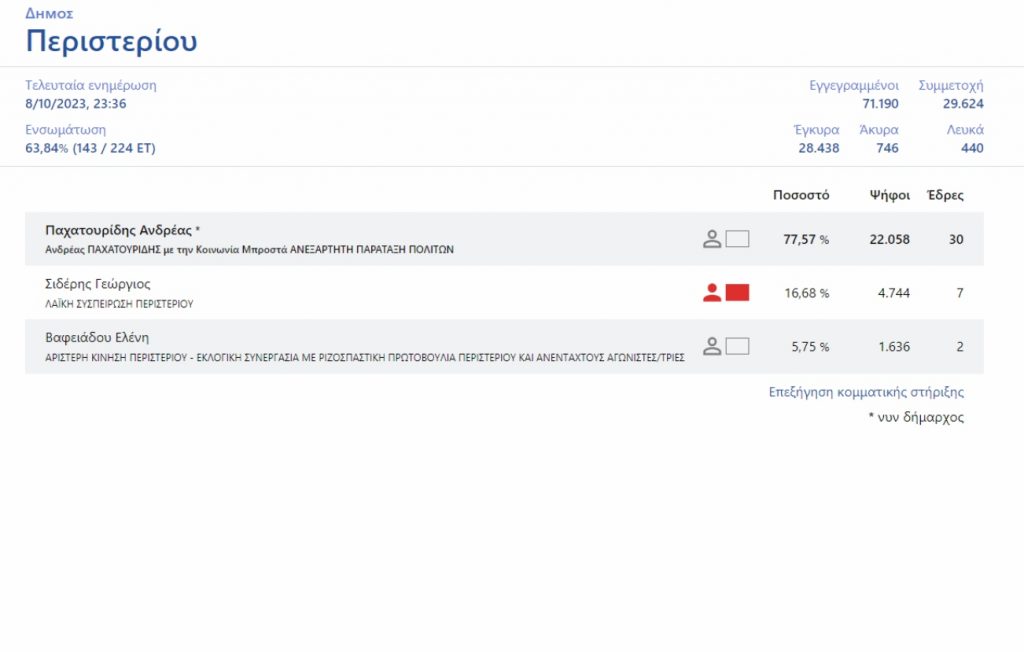Select candidate name Παχατουρίδης Ανδρέας

tap(118, 230)
